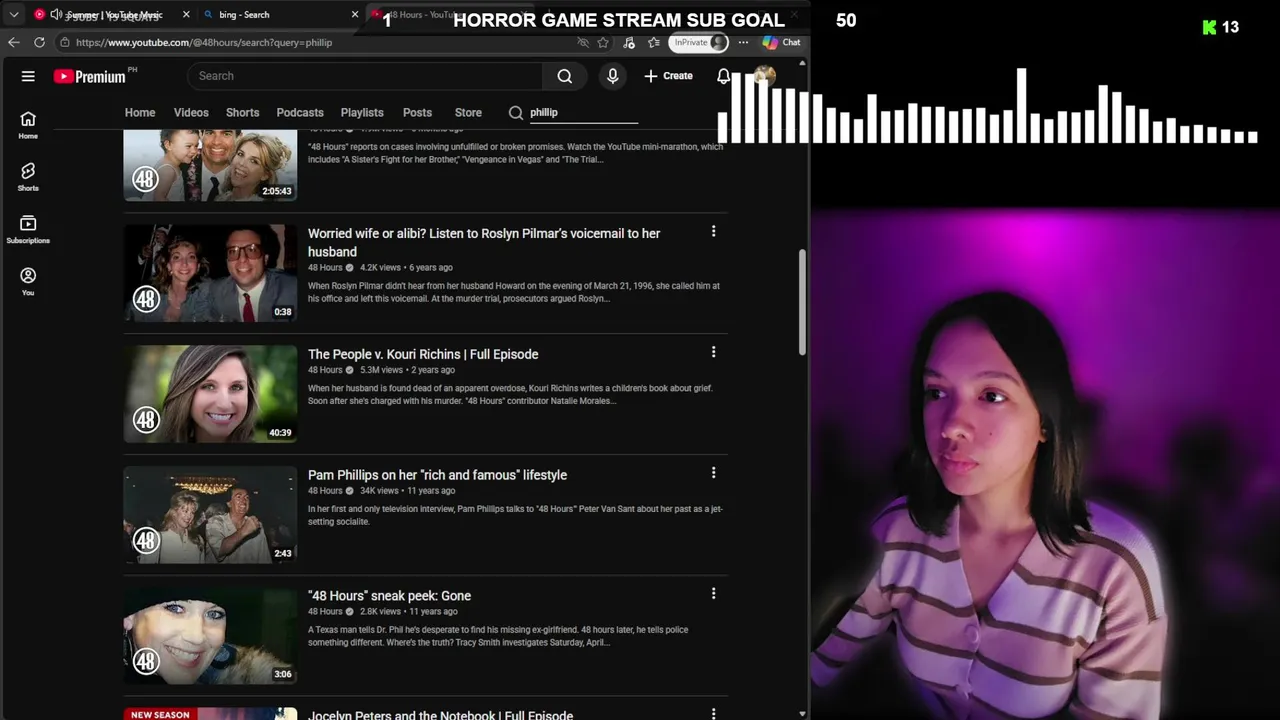Open the Roslyn Pilmar voicemail video title
The height and width of the screenshot is (720, 1280).
tap(484, 242)
